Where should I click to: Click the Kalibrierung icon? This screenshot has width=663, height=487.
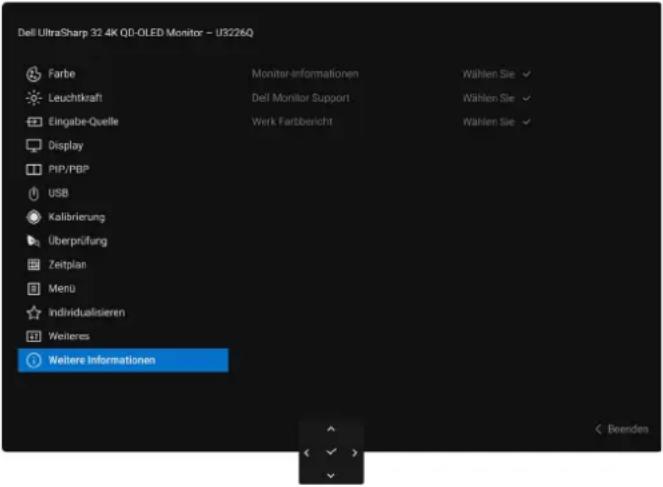click(x=34, y=217)
